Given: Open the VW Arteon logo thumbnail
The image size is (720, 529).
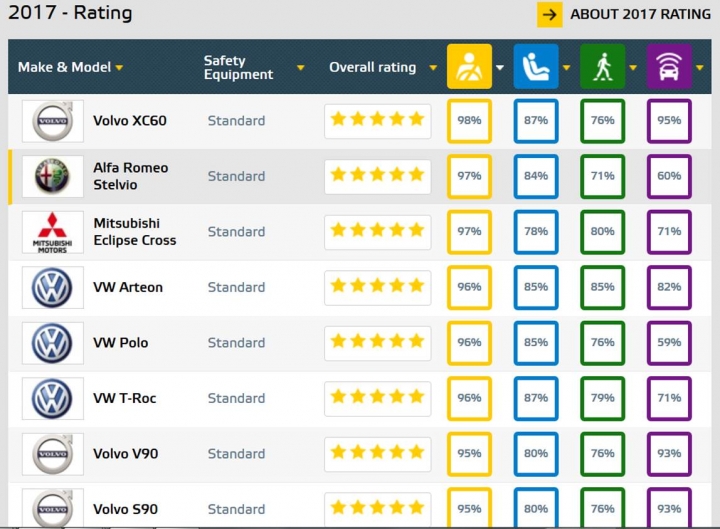Looking at the screenshot, I should tap(53, 287).
